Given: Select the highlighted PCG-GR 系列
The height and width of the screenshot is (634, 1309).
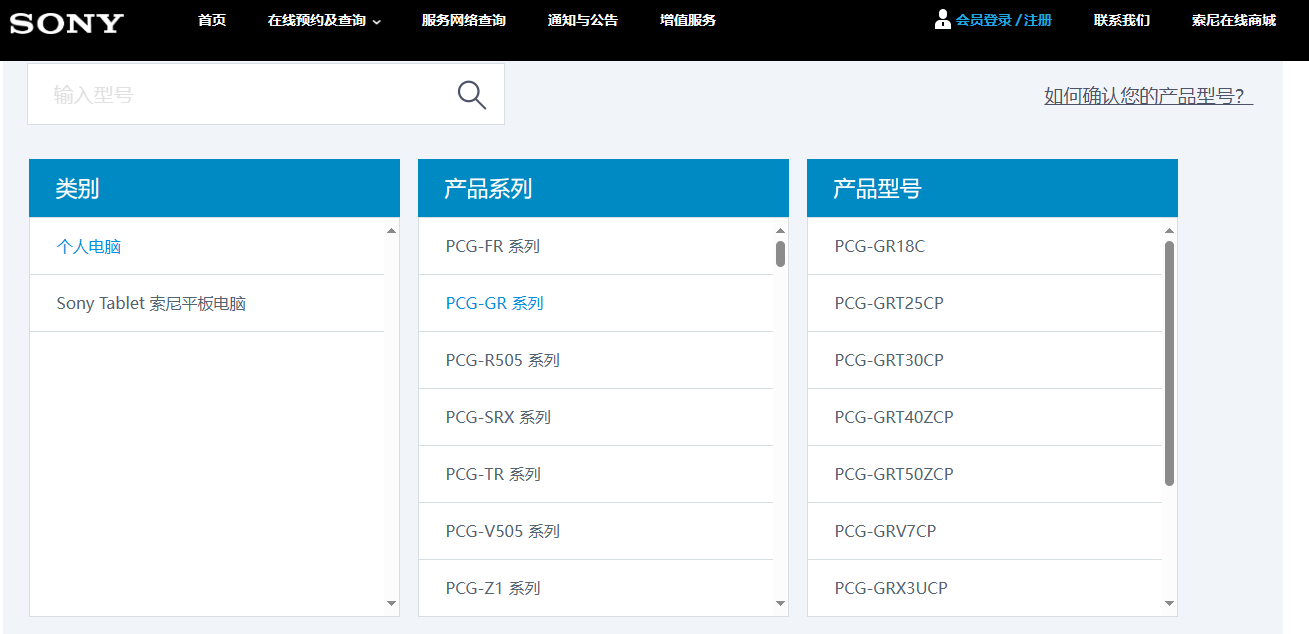Looking at the screenshot, I should [493, 303].
